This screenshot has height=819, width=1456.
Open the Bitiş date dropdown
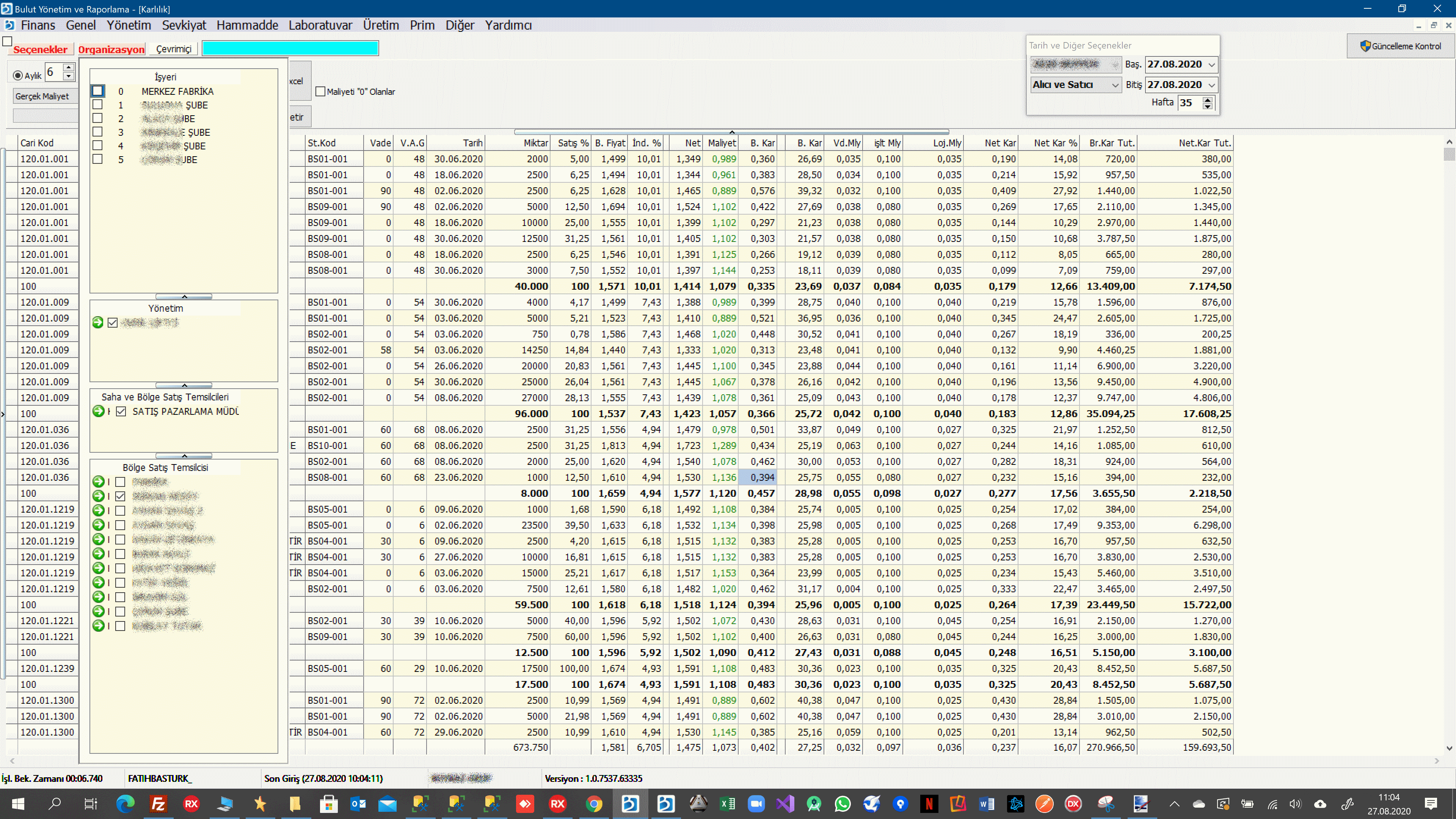[1211, 85]
